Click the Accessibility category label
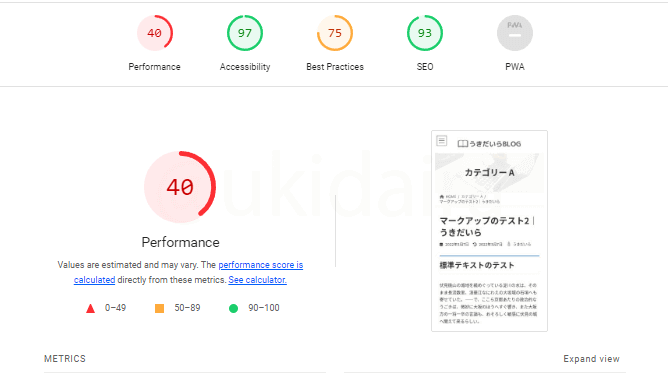 coord(245,67)
